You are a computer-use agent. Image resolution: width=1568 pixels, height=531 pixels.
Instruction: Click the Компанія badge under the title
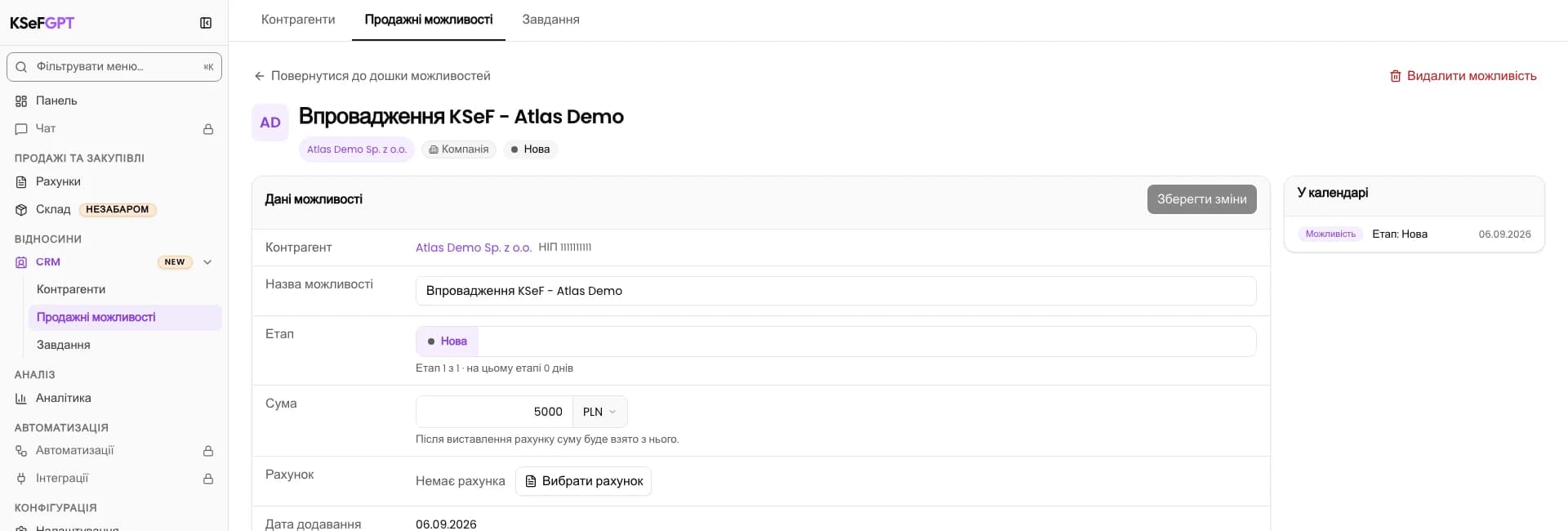tap(459, 149)
